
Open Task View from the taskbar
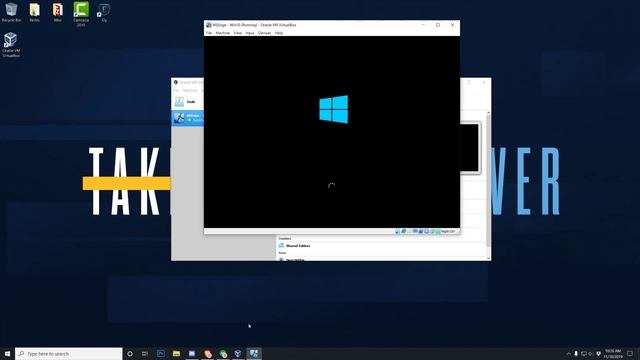(145, 353)
